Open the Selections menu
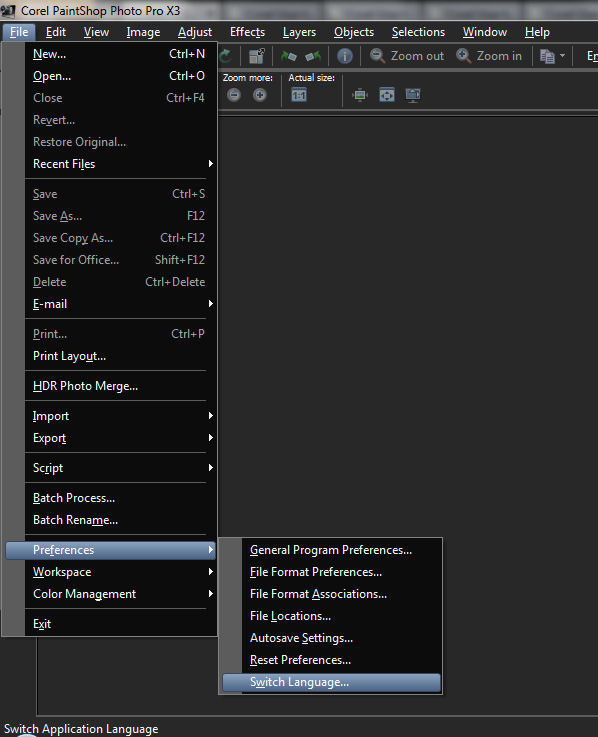 coord(418,32)
